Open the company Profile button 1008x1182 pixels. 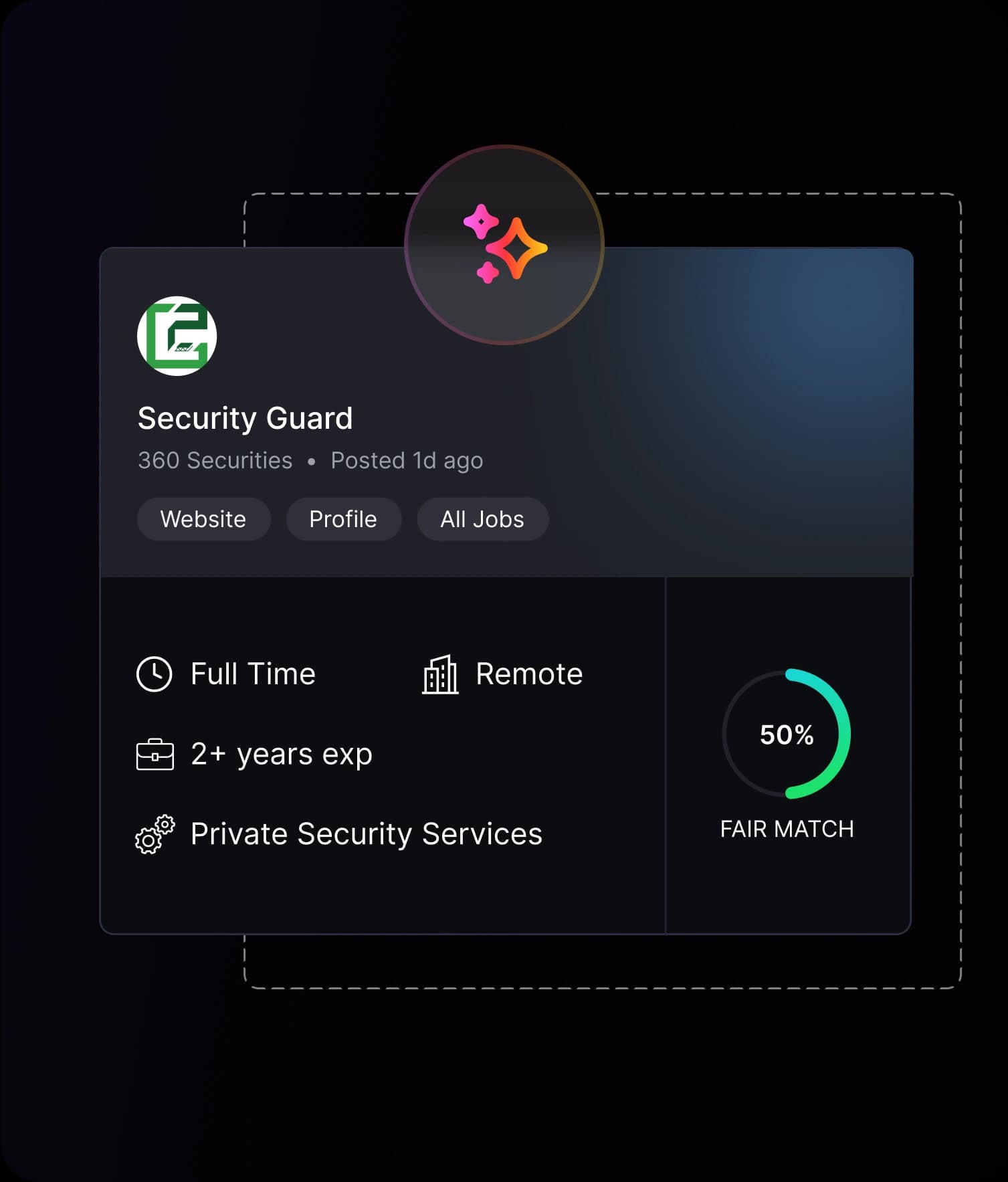point(343,519)
